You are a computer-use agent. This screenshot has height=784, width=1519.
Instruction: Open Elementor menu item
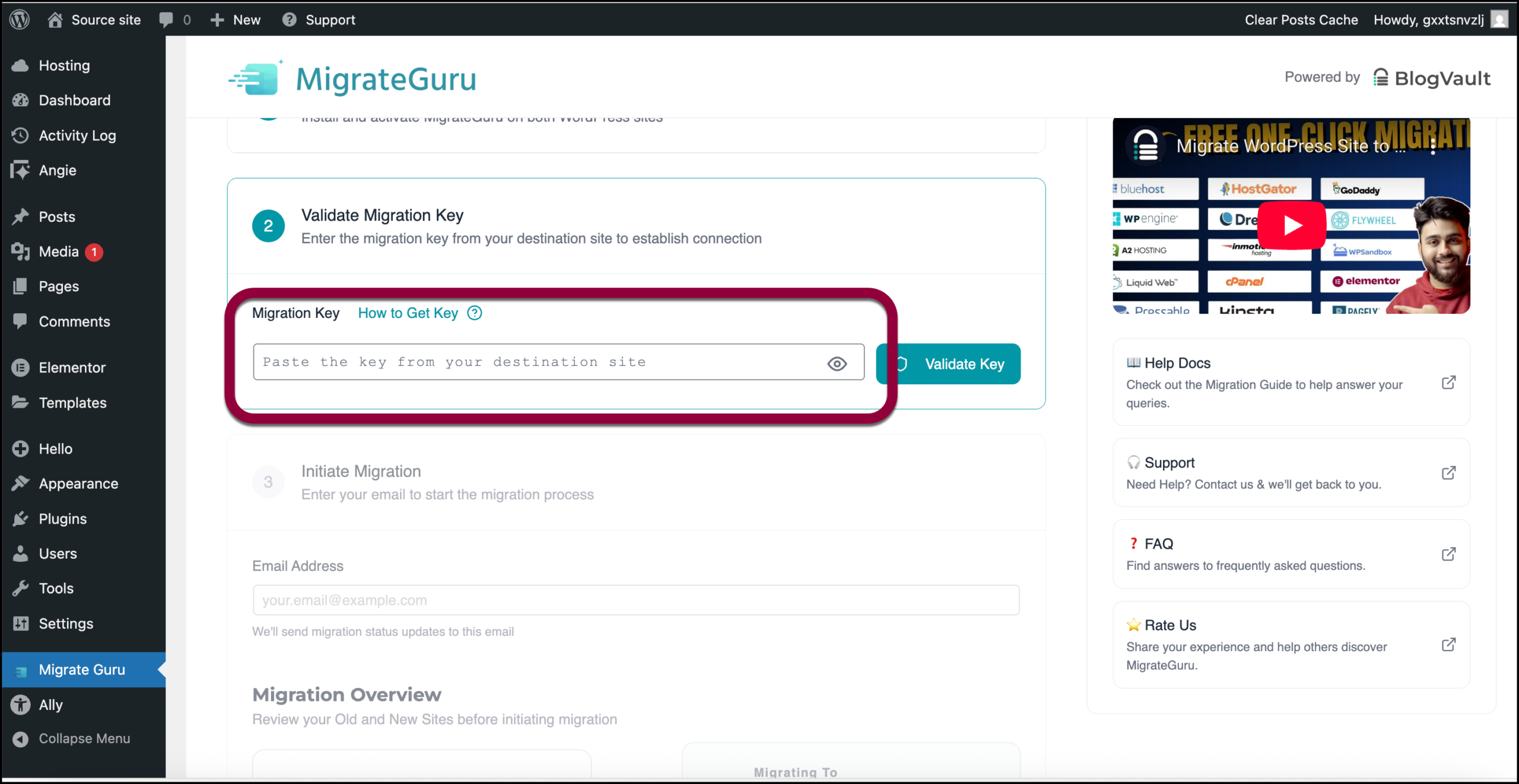[72, 367]
